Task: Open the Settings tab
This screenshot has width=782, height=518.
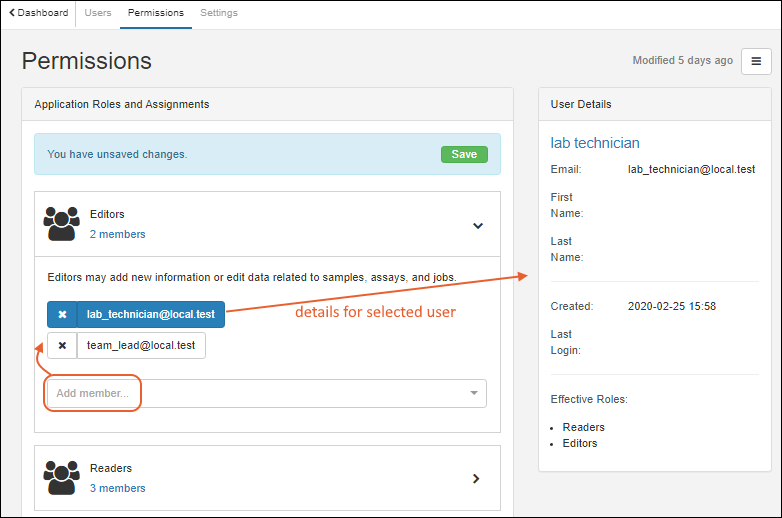Action: (219, 13)
